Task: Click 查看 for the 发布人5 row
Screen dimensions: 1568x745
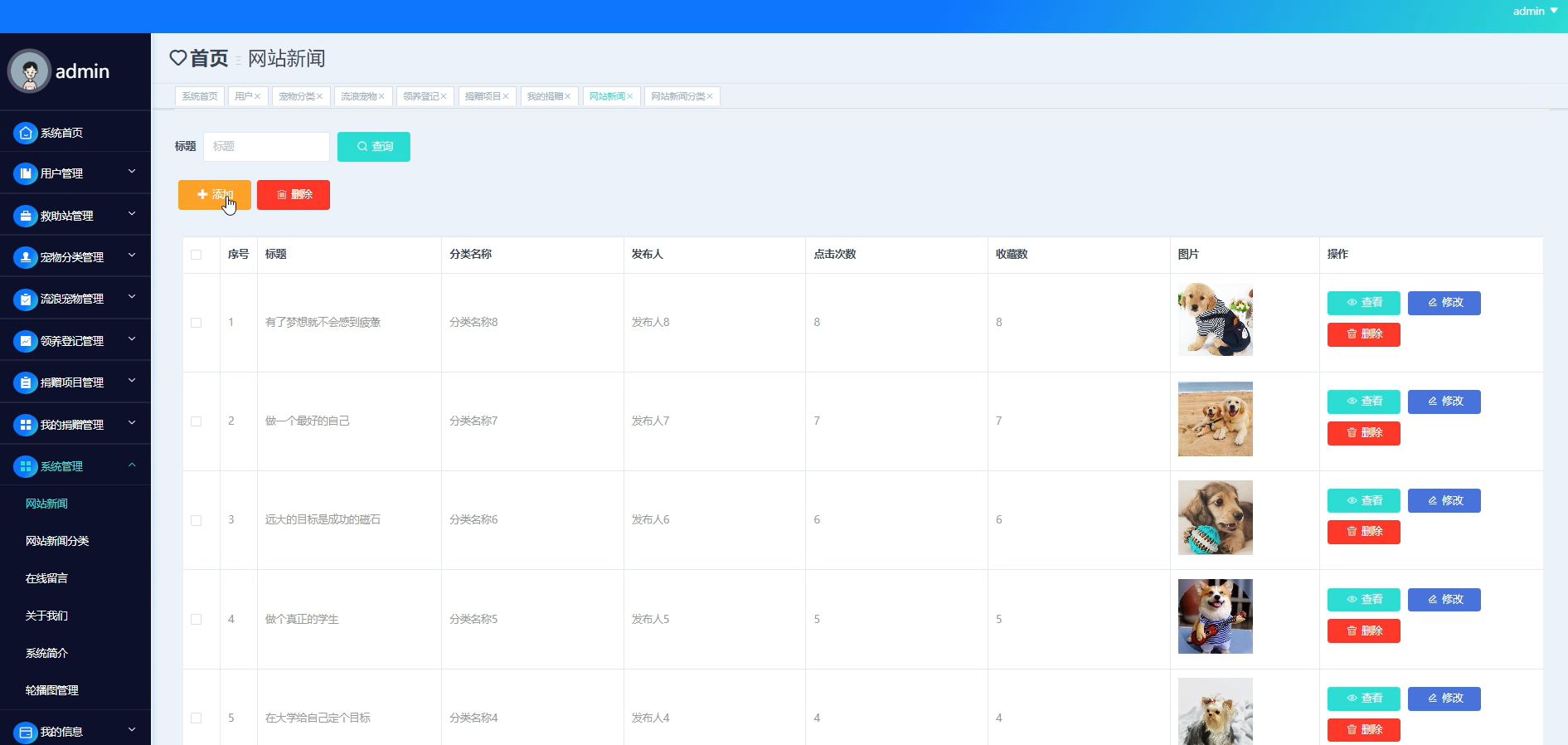Action: point(1364,600)
